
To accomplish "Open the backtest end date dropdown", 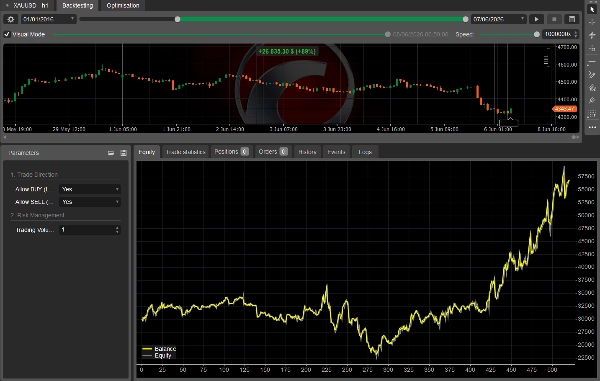I will pos(499,19).
